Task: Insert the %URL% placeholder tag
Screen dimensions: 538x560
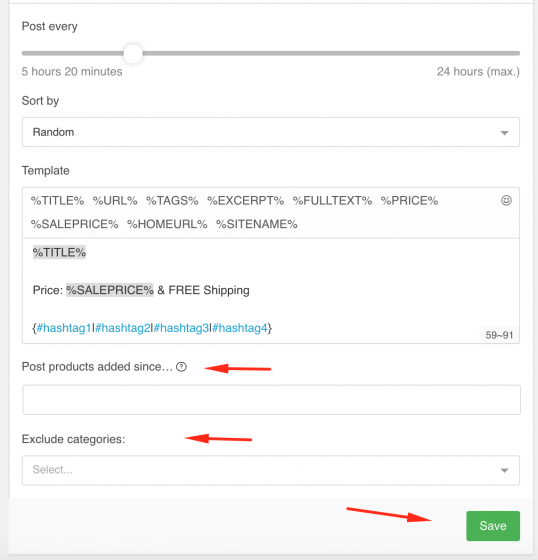Action: [115, 201]
